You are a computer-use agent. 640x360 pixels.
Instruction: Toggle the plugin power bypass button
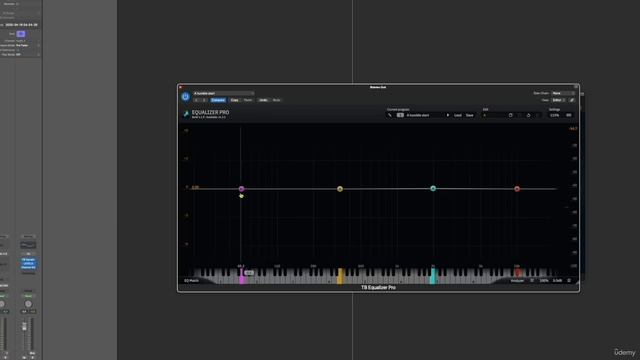click(x=185, y=97)
